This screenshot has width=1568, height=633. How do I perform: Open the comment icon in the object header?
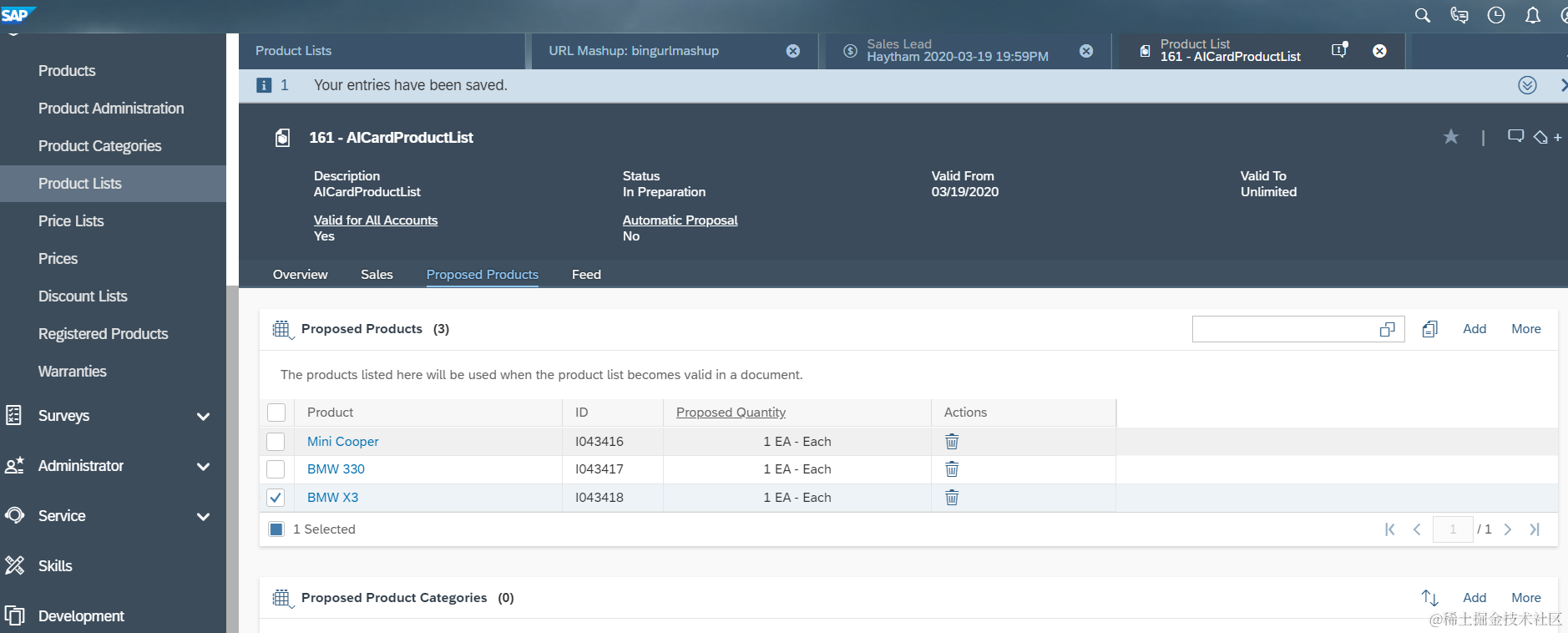(x=1515, y=136)
